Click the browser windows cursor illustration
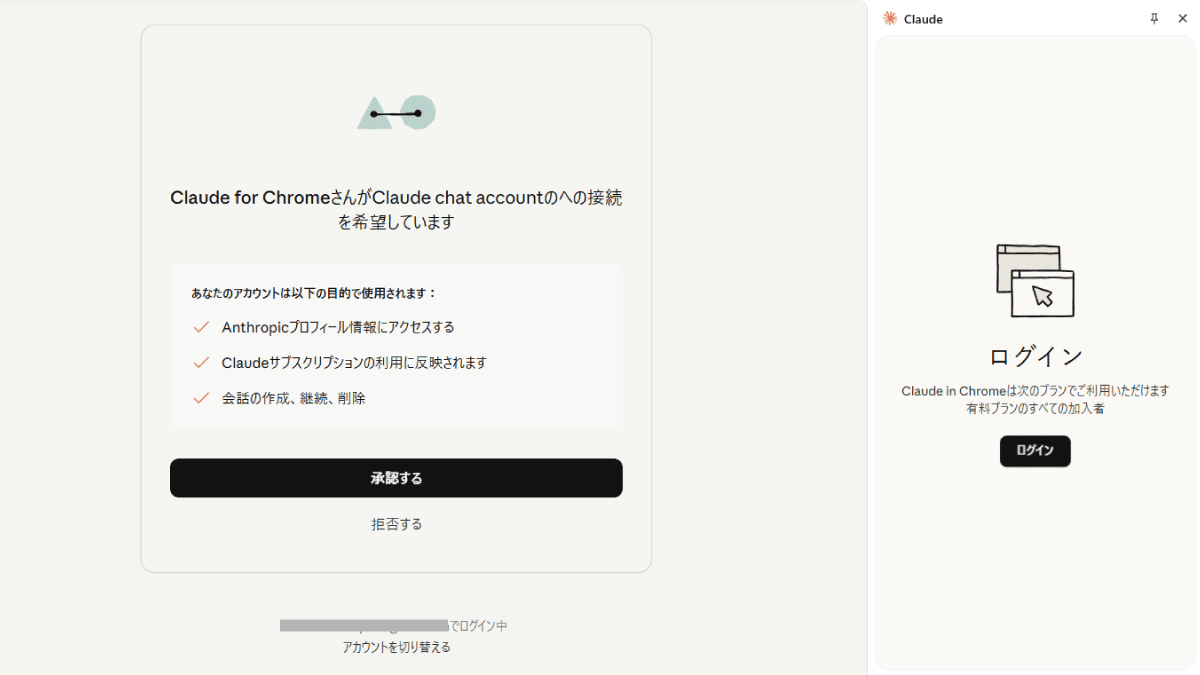This screenshot has width=1200, height=675. pos(1035,281)
